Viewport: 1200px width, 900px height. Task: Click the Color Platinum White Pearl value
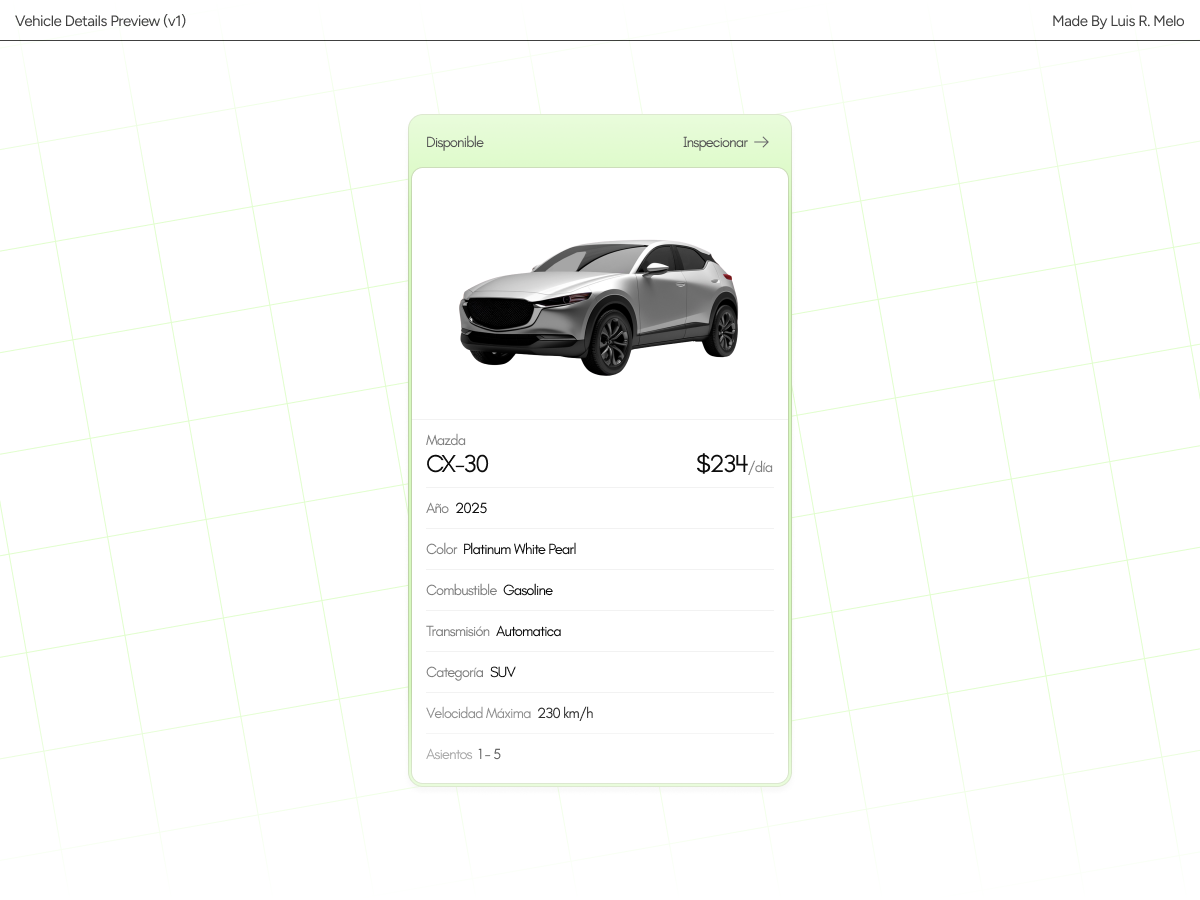[x=519, y=548]
